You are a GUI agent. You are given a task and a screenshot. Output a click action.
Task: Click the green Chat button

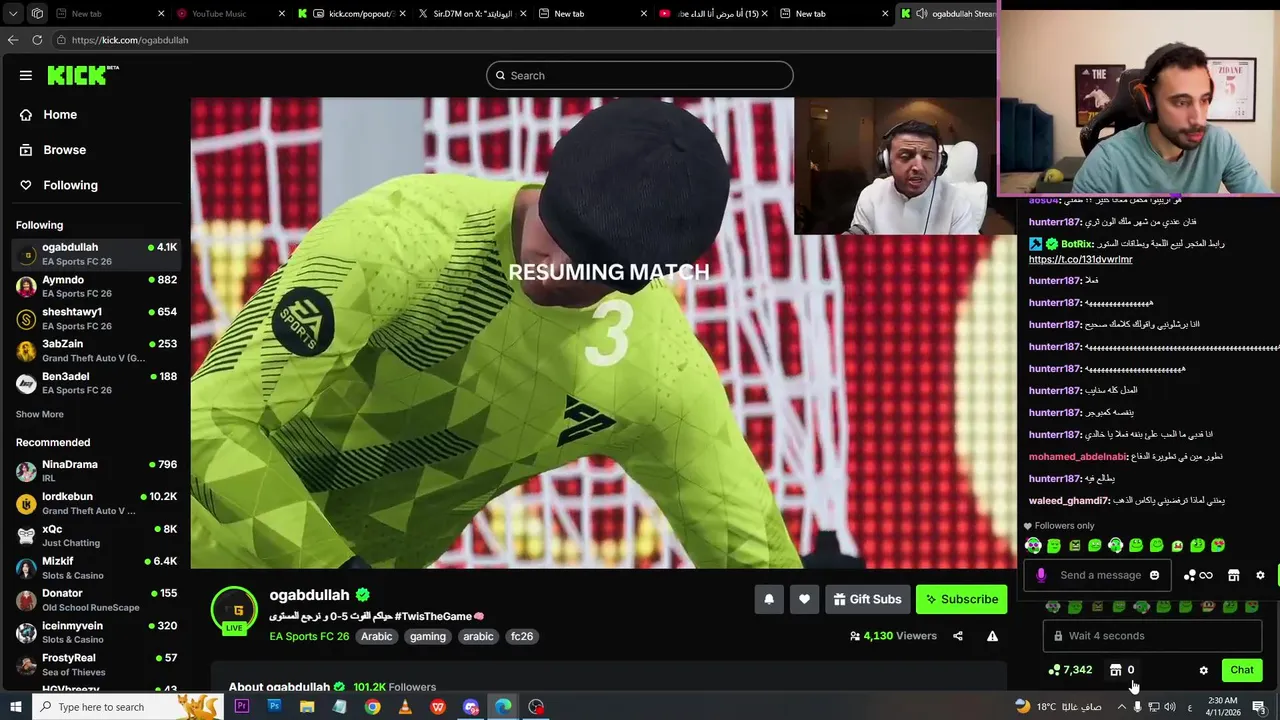1242,670
